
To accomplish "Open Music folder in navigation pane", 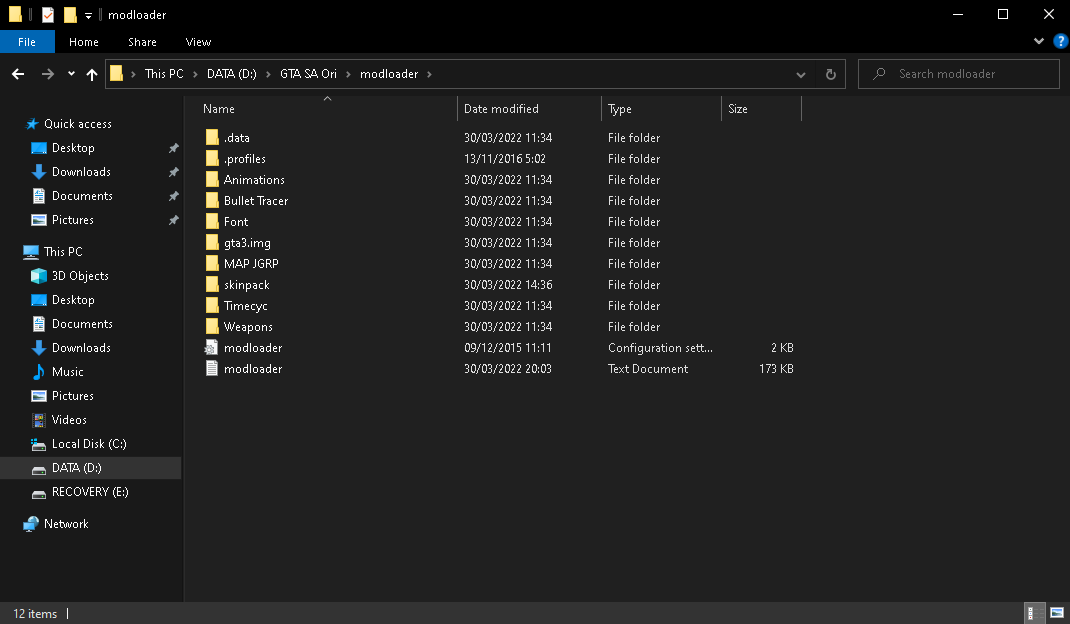I will [68, 372].
